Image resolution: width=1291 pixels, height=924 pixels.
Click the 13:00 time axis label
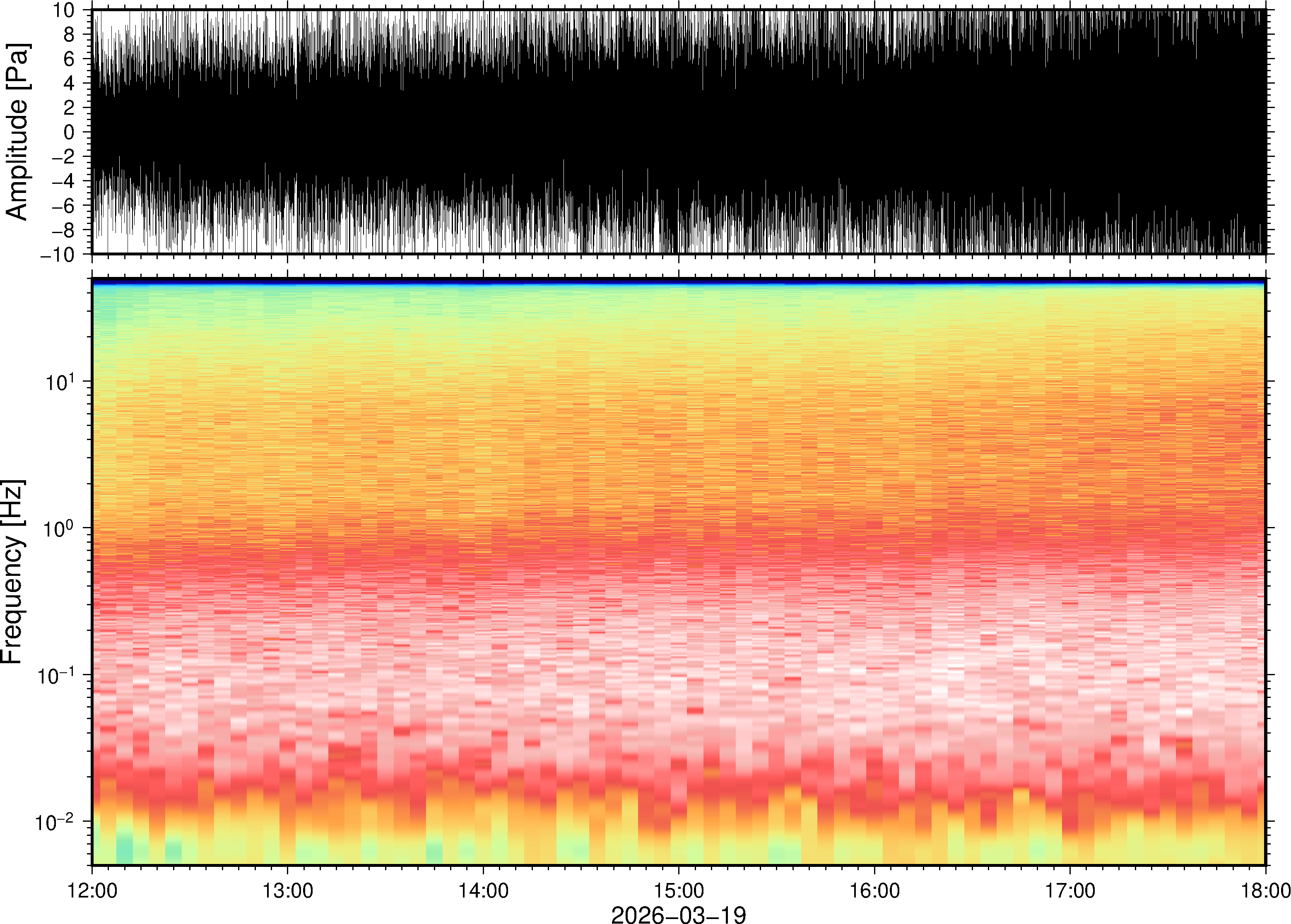coord(287,890)
